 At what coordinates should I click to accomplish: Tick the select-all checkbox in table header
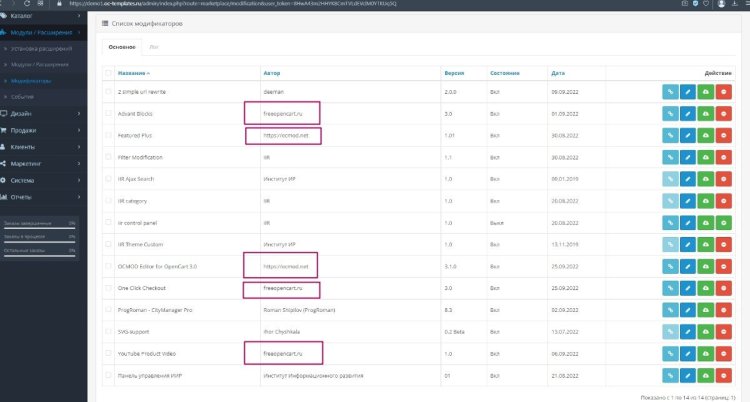(109, 73)
